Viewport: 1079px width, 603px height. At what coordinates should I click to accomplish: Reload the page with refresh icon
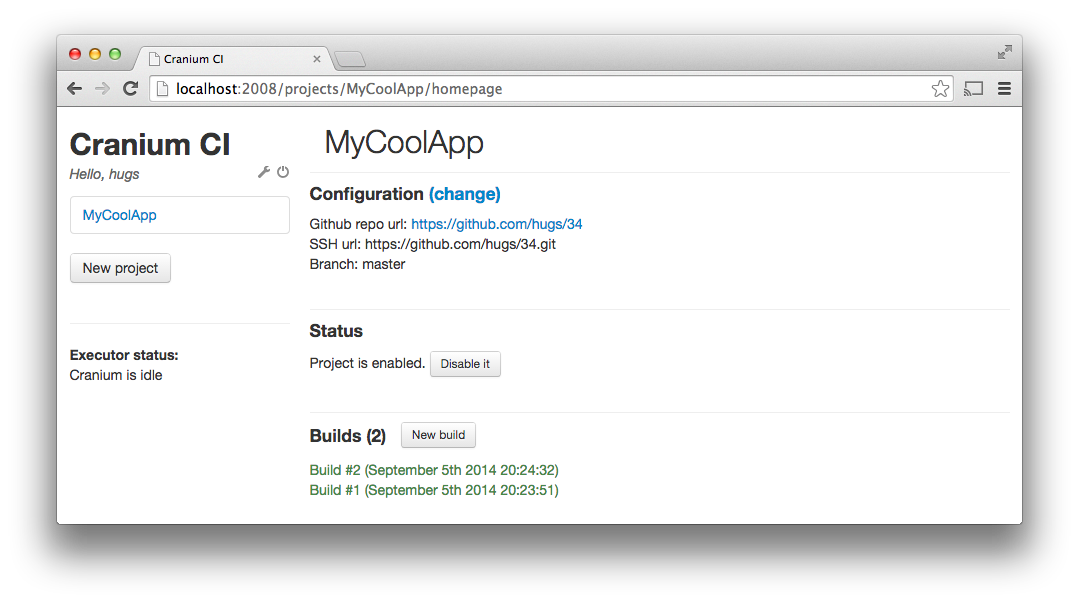pos(130,89)
